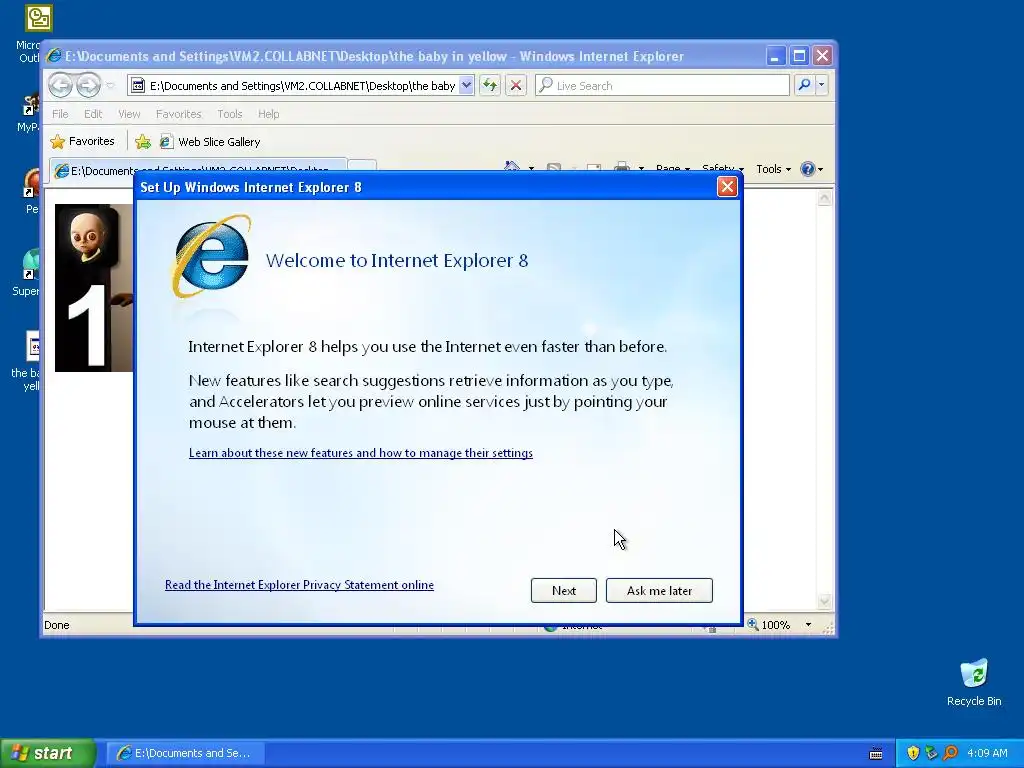Click the Safely Remove Hardware tray icon
1024x768 pixels.
931,753
